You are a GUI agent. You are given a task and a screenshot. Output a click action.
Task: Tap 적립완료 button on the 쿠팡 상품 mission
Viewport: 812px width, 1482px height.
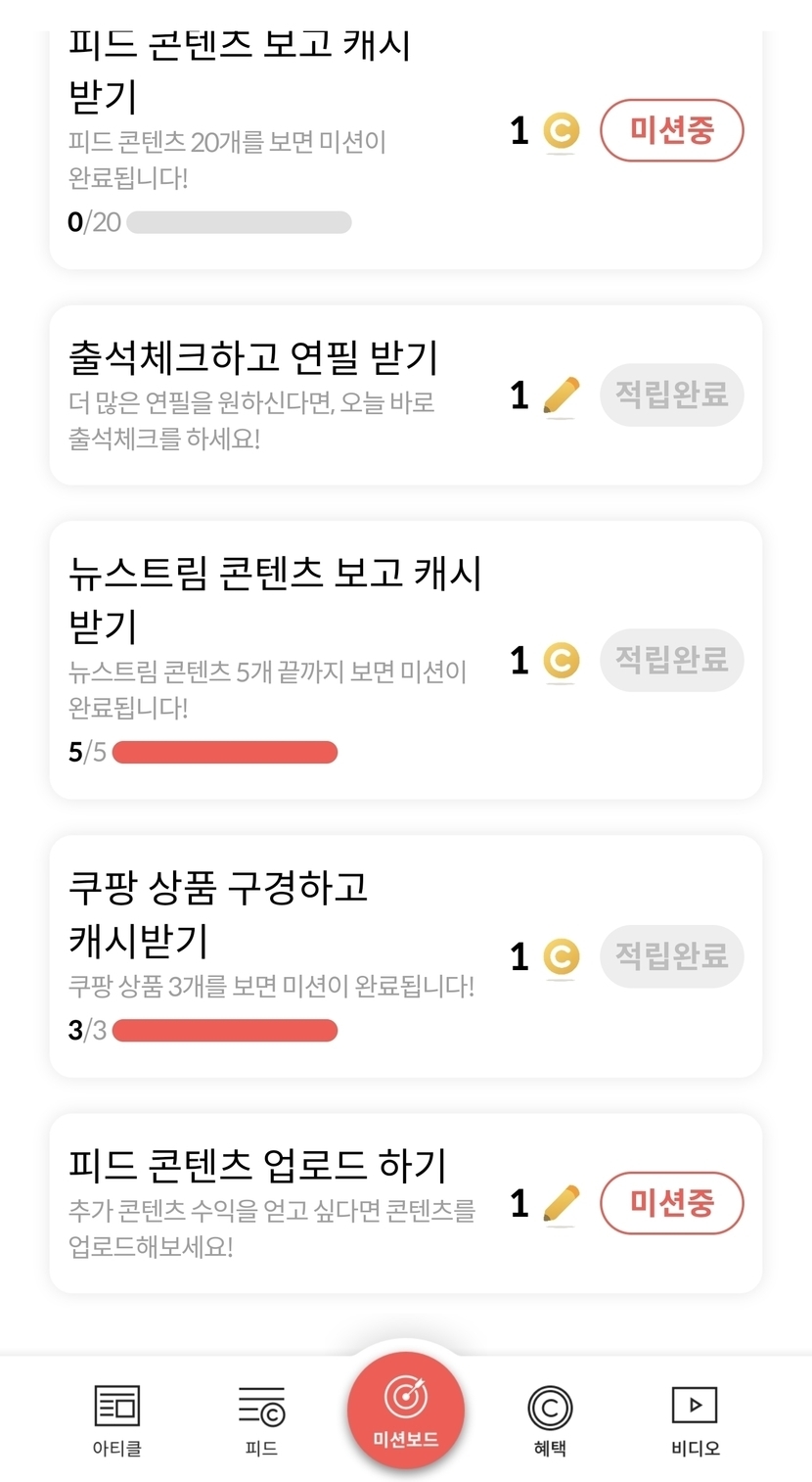[x=671, y=956]
